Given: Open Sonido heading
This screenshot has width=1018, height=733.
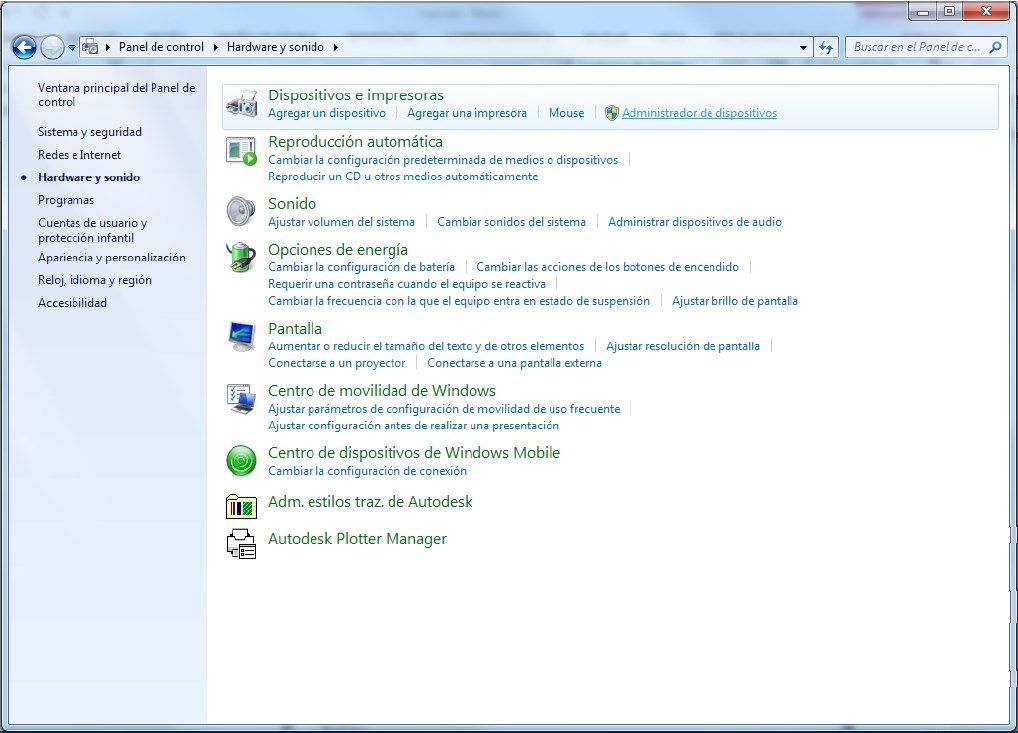Looking at the screenshot, I should point(292,204).
